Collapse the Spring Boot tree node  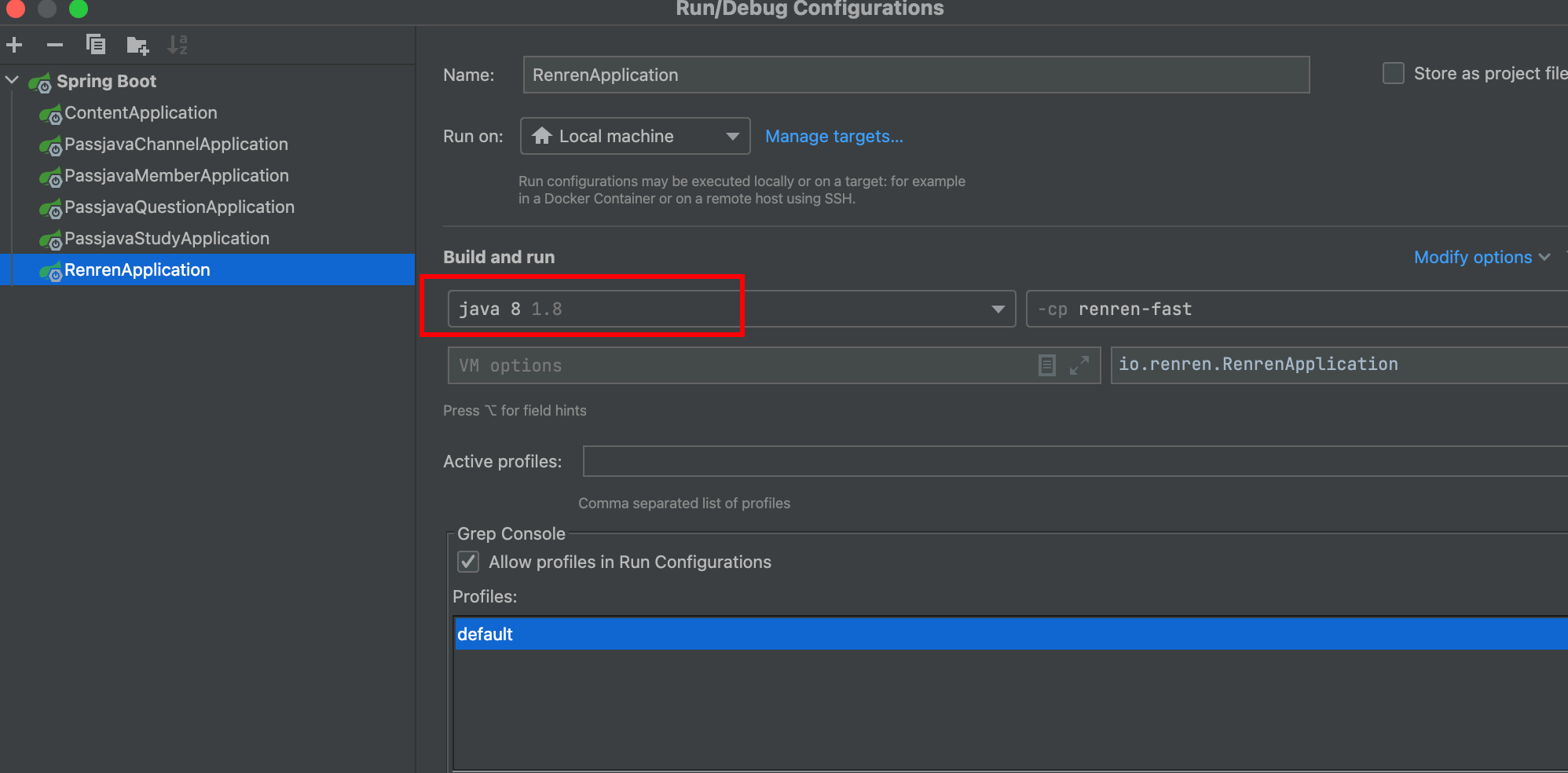click(13, 80)
